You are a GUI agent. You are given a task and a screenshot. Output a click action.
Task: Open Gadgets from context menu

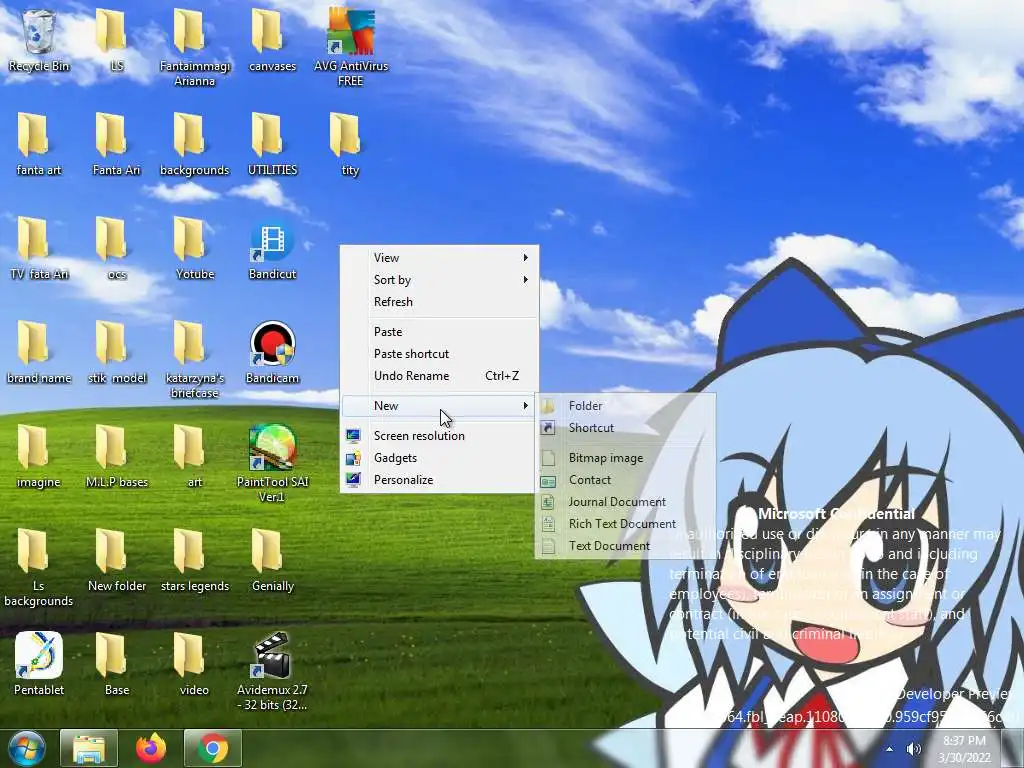439,458
